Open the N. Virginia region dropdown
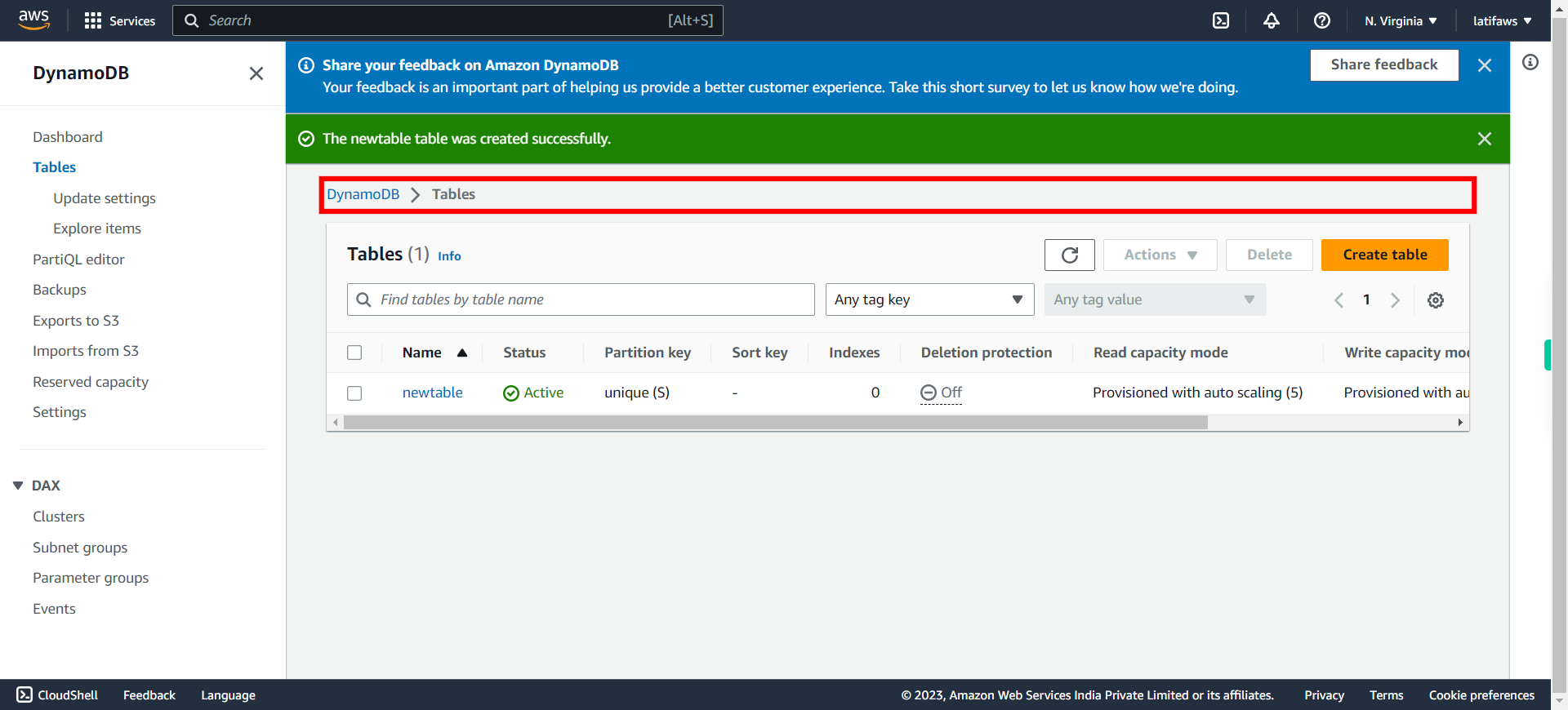 click(1401, 20)
